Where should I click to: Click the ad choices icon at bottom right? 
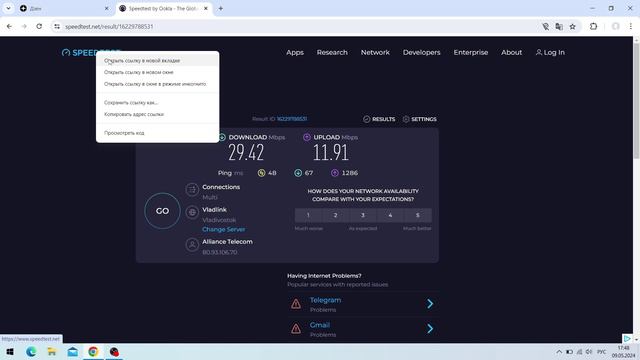627,338
